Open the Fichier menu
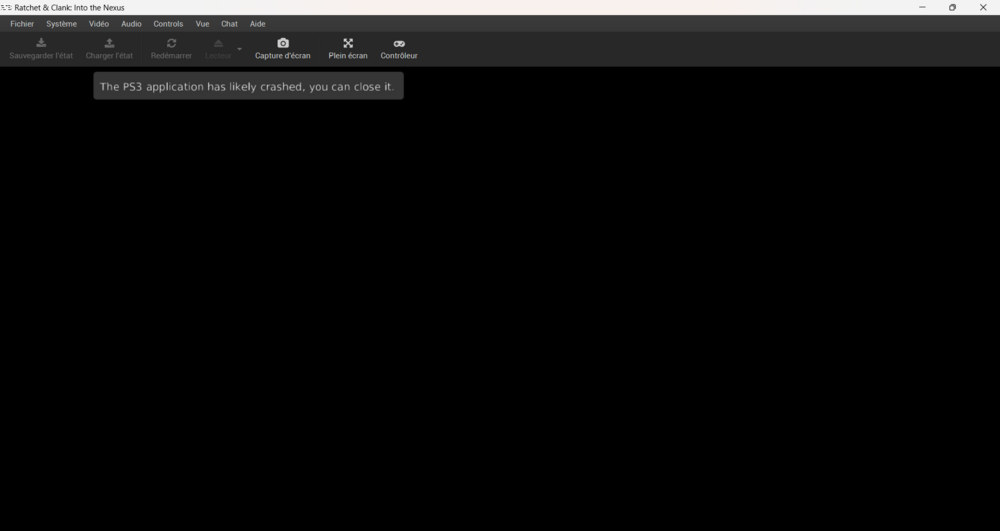Screen dimensions: 1000x531 (x=22, y=23)
